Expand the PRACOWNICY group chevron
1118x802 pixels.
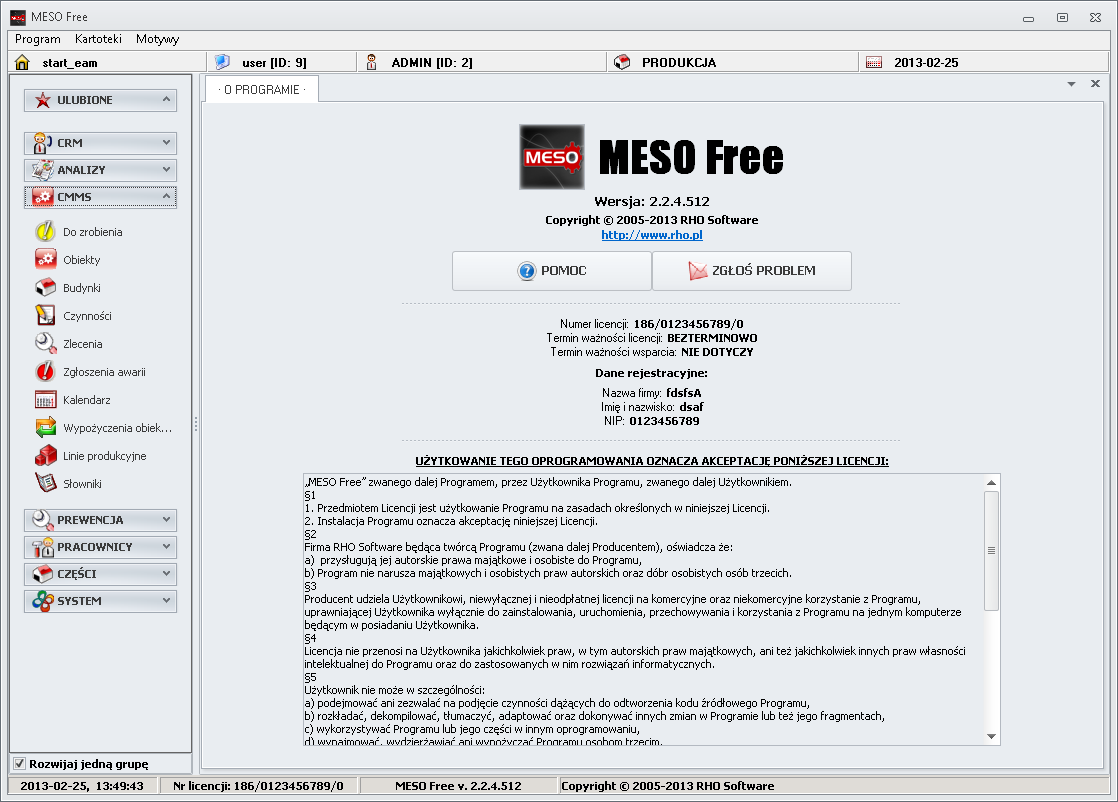[166, 547]
